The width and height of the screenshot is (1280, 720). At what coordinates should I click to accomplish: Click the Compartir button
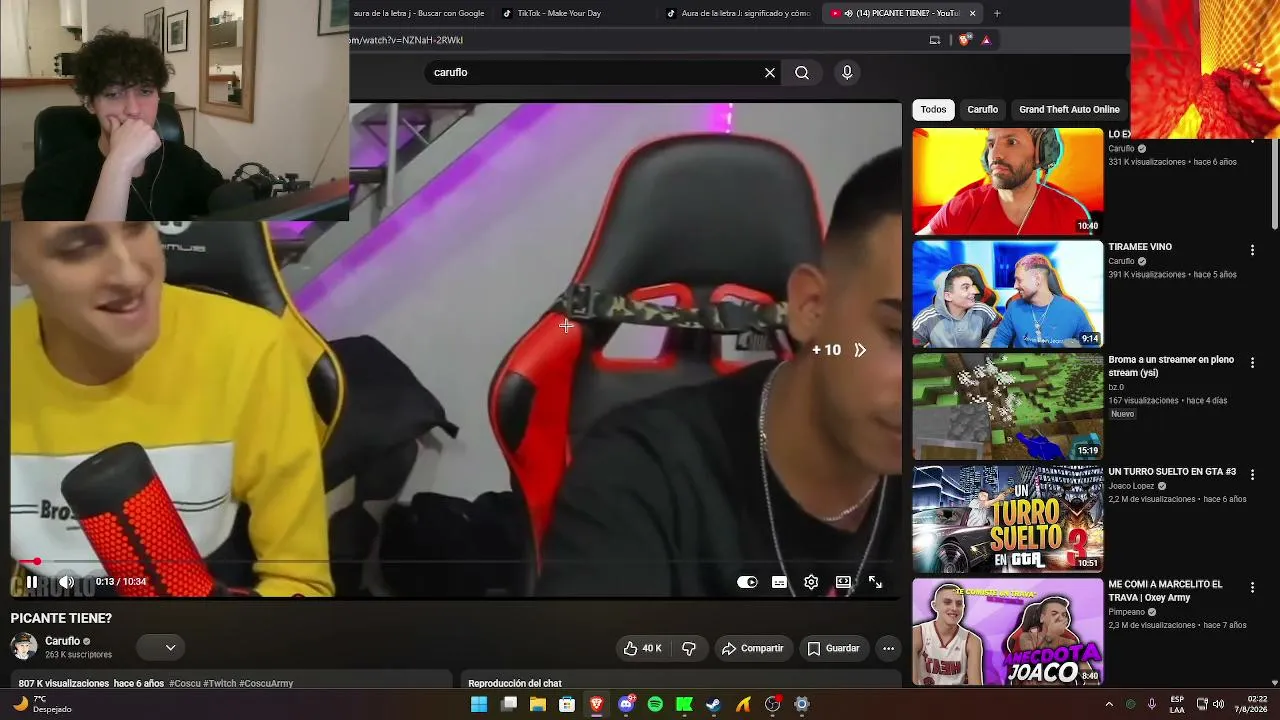753,648
